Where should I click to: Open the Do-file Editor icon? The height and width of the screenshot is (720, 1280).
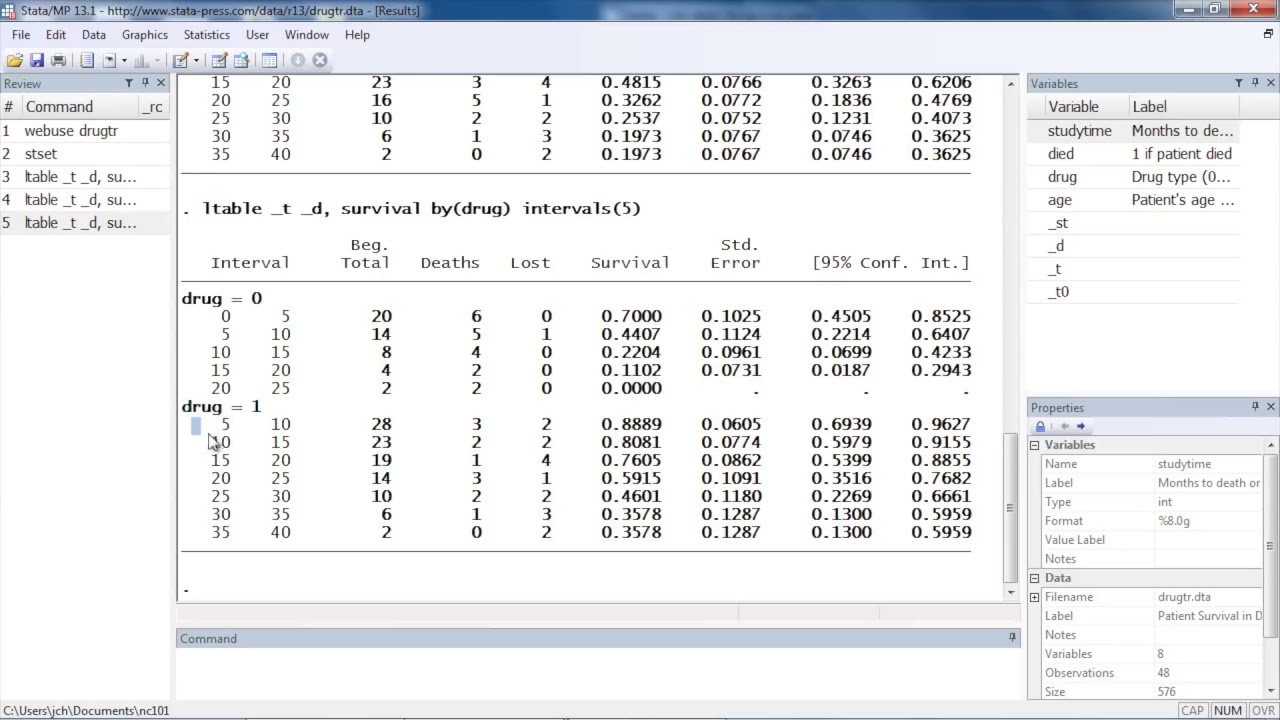coord(181,60)
